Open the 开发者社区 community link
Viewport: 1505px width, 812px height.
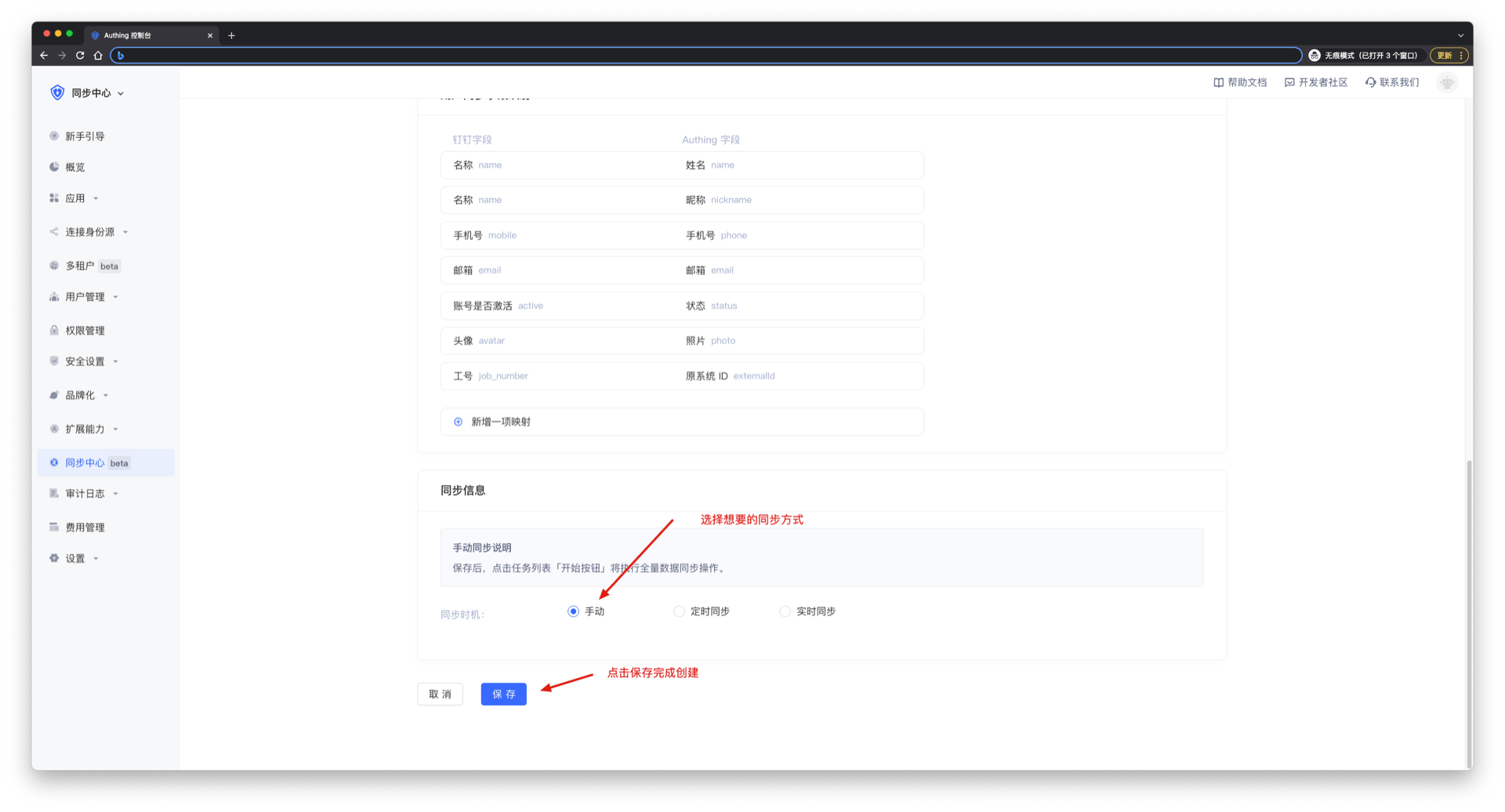coord(1316,82)
